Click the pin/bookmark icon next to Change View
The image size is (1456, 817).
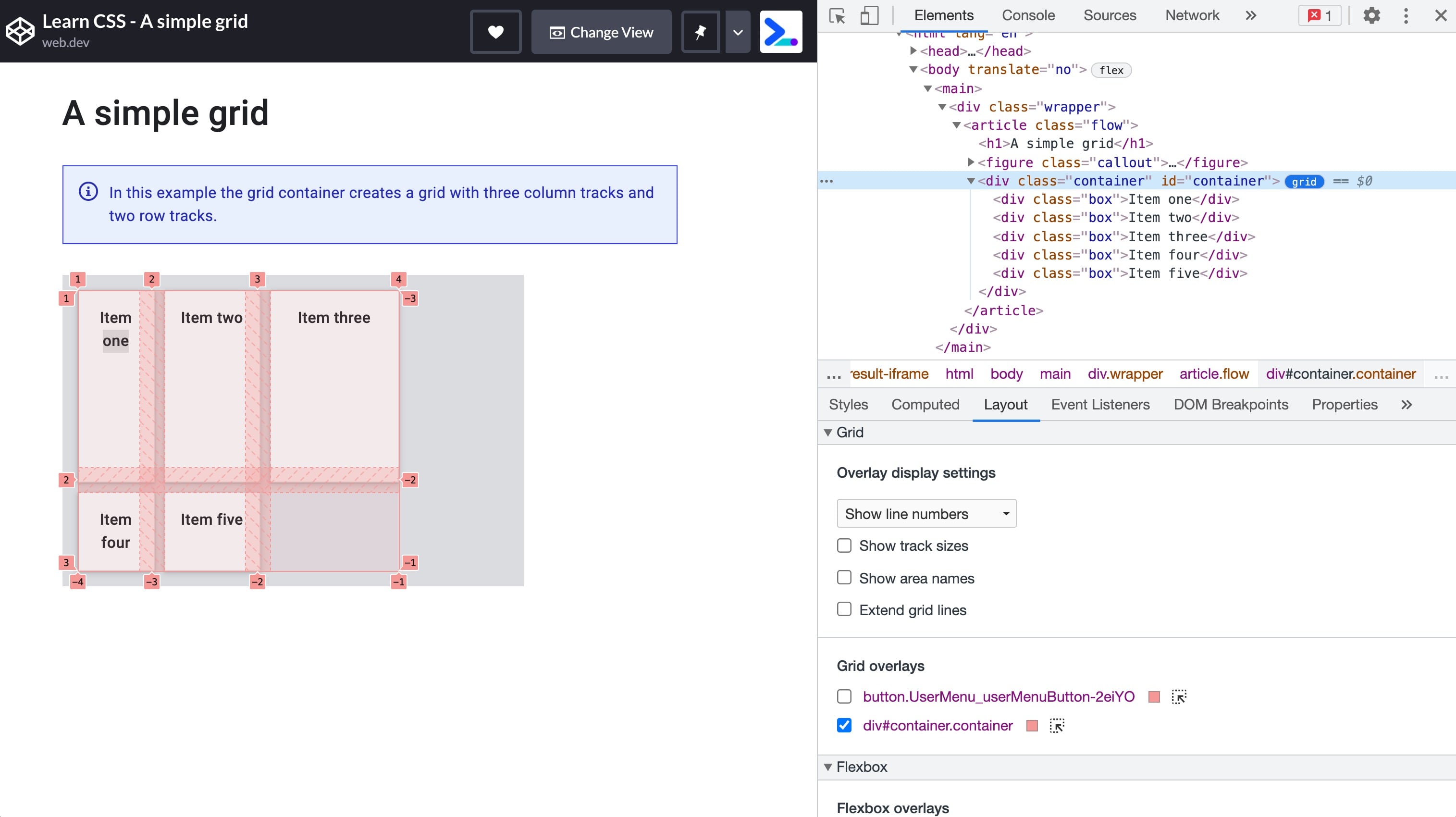pos(701,32)
